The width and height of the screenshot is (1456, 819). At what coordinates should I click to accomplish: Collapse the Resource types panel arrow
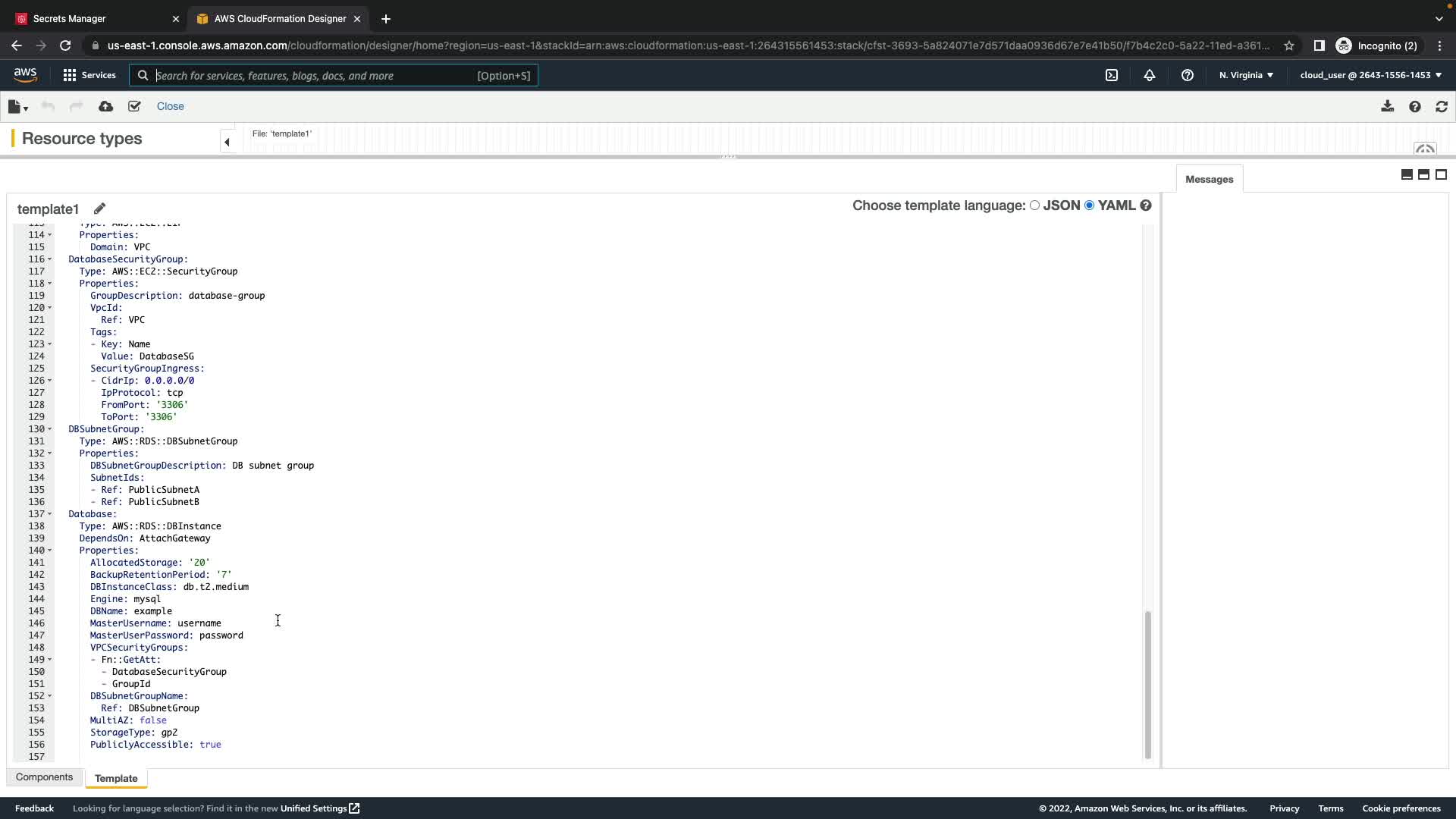(x=227, y=142)
